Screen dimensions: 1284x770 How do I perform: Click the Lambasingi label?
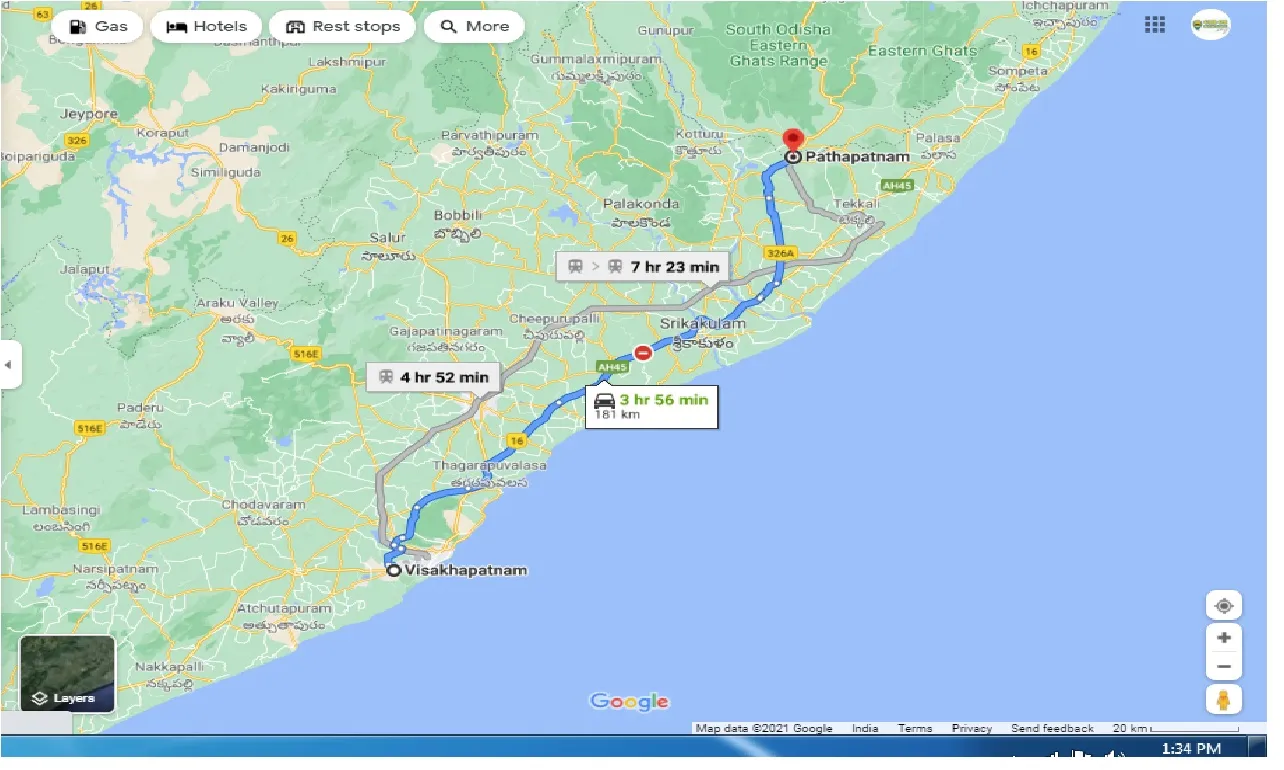[60, 510]
